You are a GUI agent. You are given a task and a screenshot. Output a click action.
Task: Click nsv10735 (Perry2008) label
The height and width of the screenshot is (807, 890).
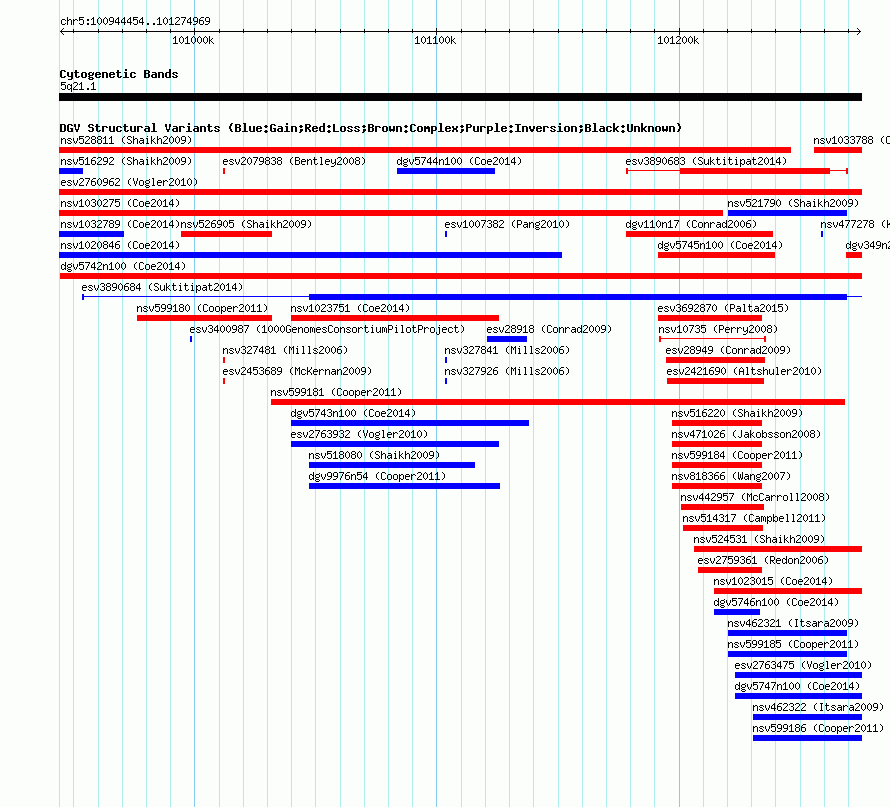point(717,329)
